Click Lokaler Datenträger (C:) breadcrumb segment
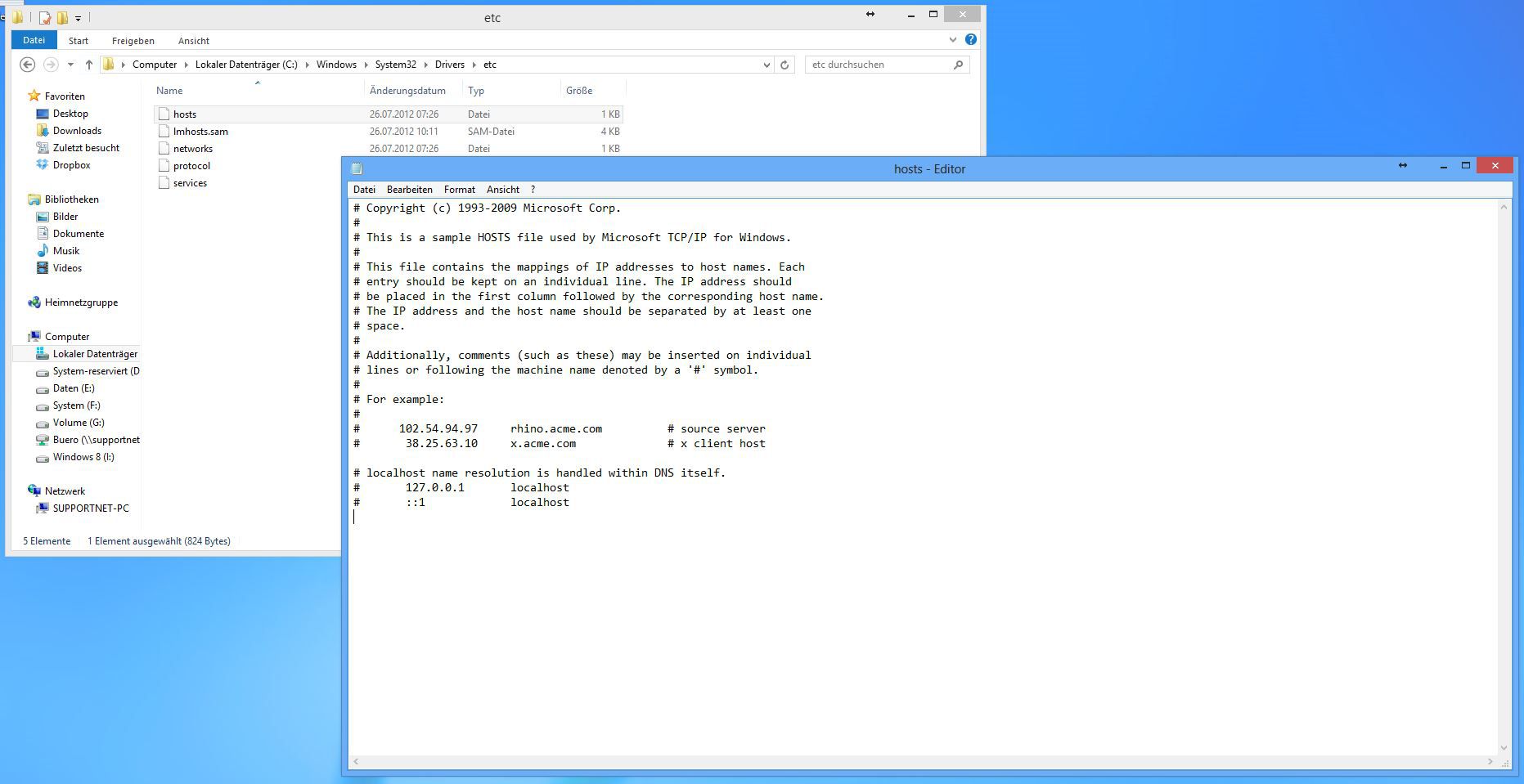The width and height of the screenshot is (1524, 784). 246,65
